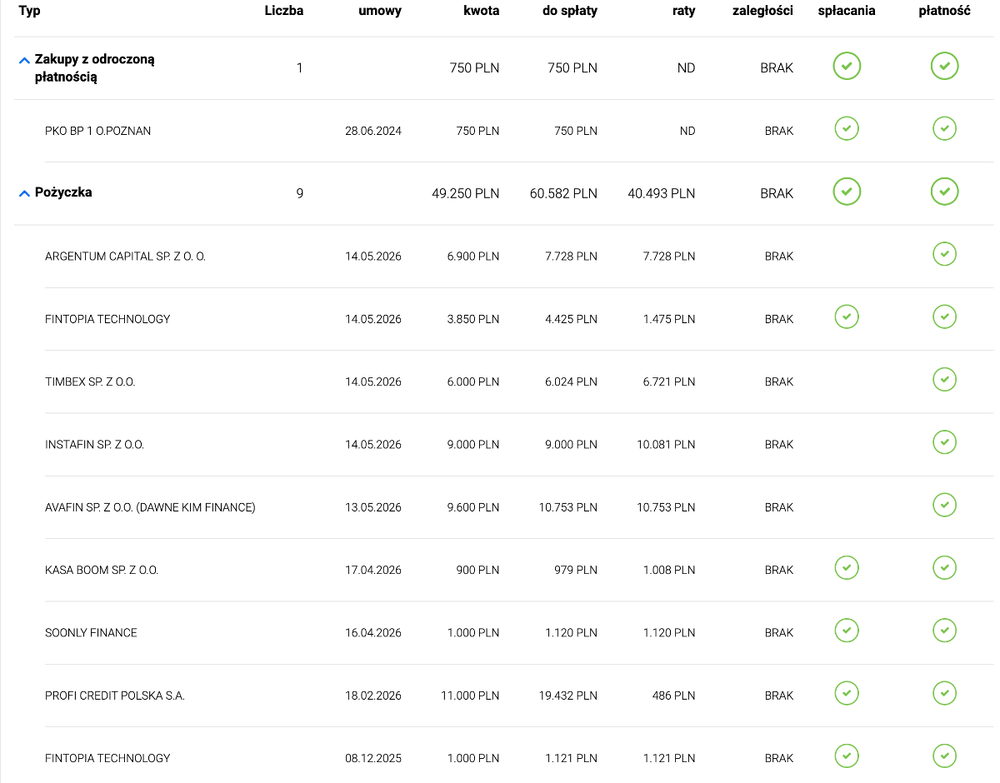Click the installment 1.475 PLN
Image resolution: width=1000 pixels, height=783 pixels.
coord(669,319)
